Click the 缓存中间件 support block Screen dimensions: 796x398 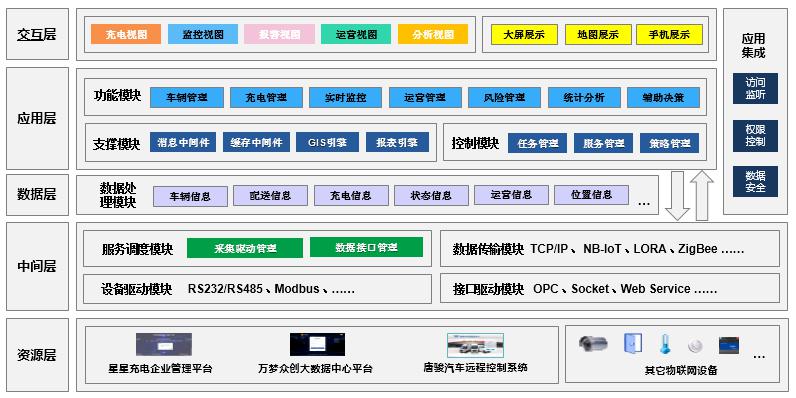click(x=256, y=143)
